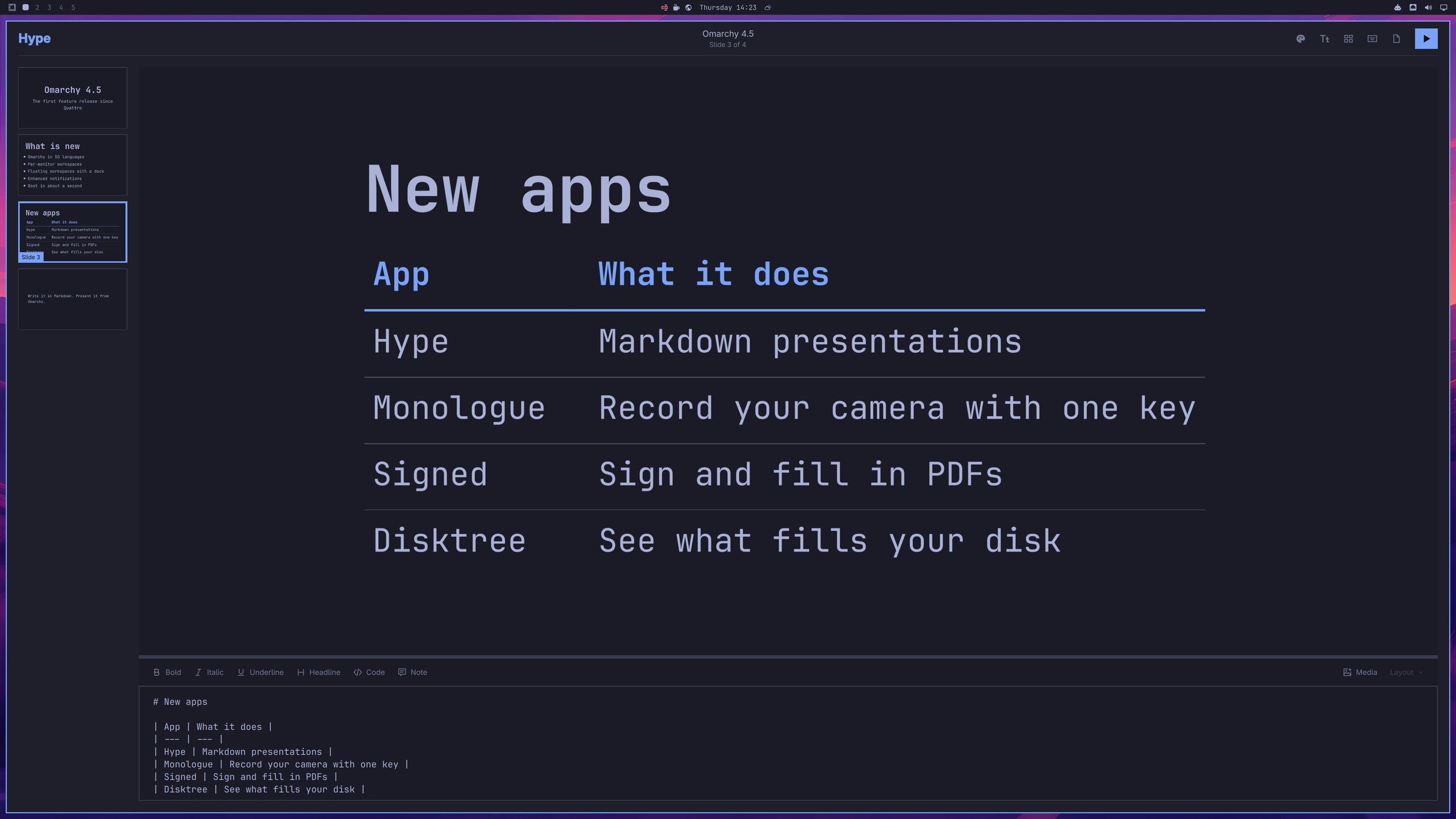Click the Omarchy 4.5 presentation title

click(727, 34)
